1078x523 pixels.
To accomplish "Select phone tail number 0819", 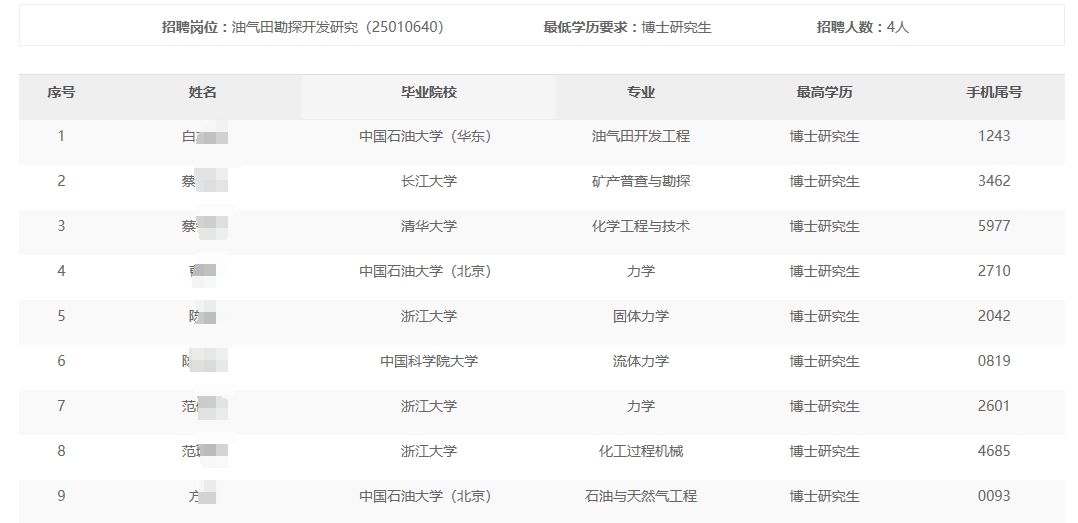I will click(994, 361).
